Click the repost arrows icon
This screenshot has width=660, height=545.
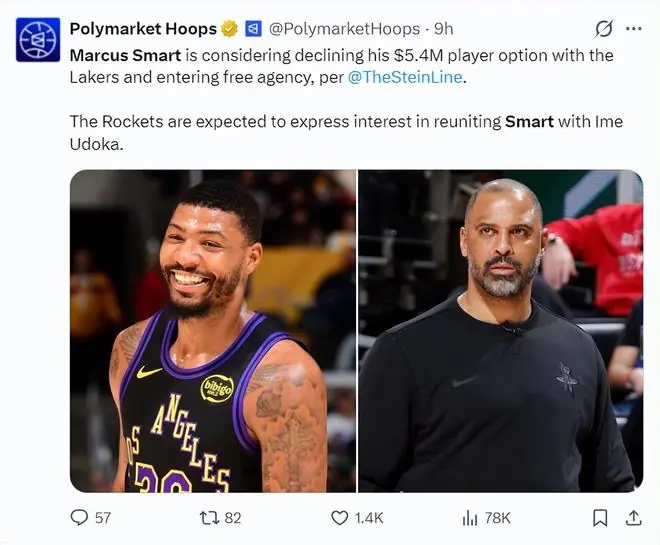point(209,518)
